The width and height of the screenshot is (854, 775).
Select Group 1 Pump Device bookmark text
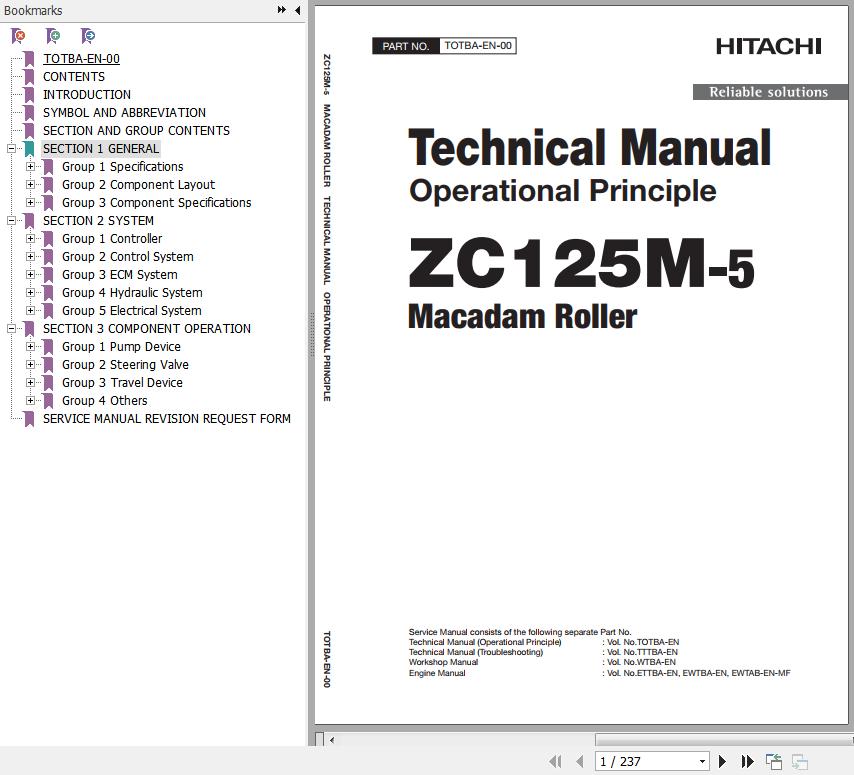pyautogui.click(x=121, y=346)
